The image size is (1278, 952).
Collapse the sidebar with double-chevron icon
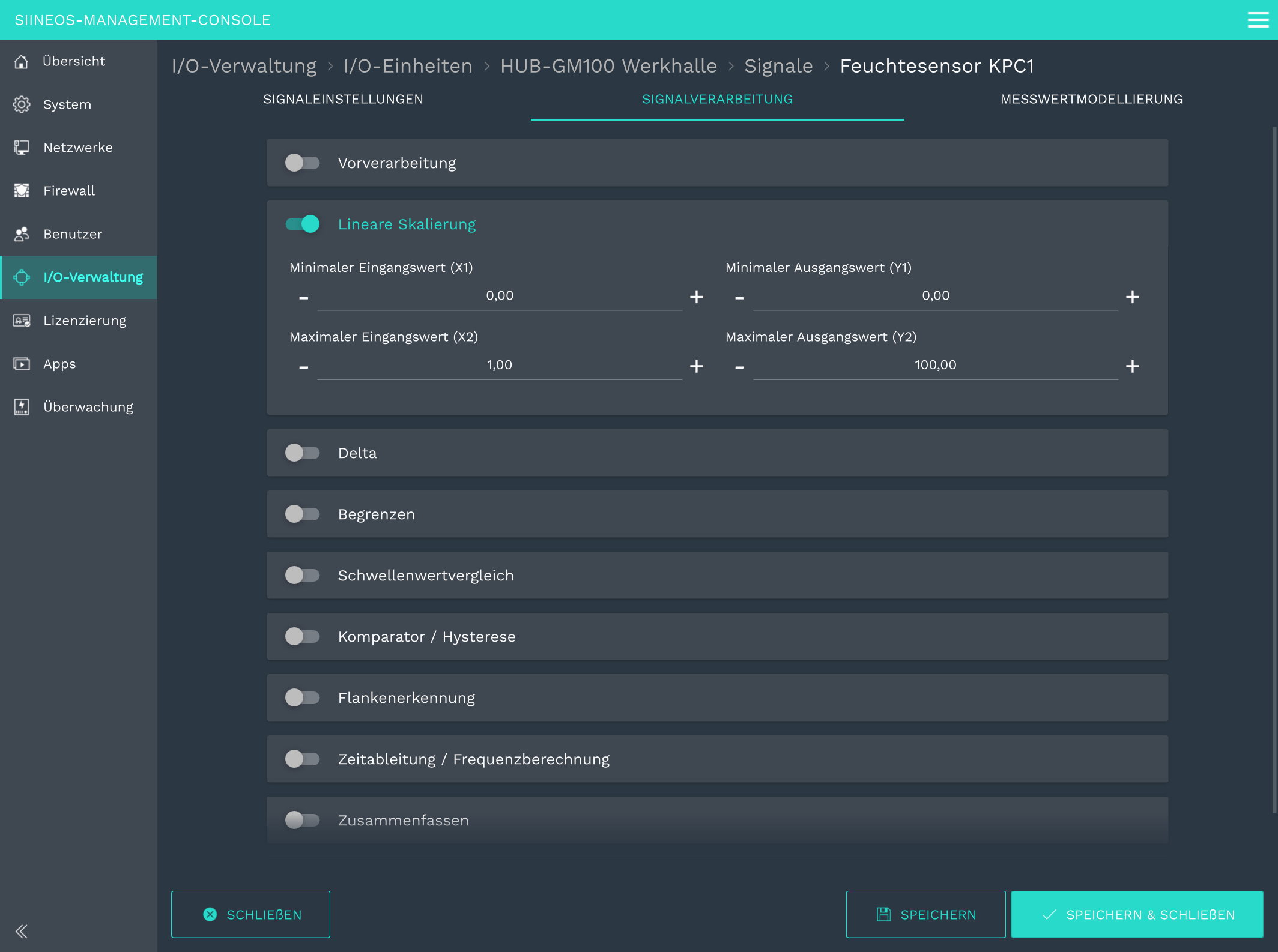click(22, 931)
